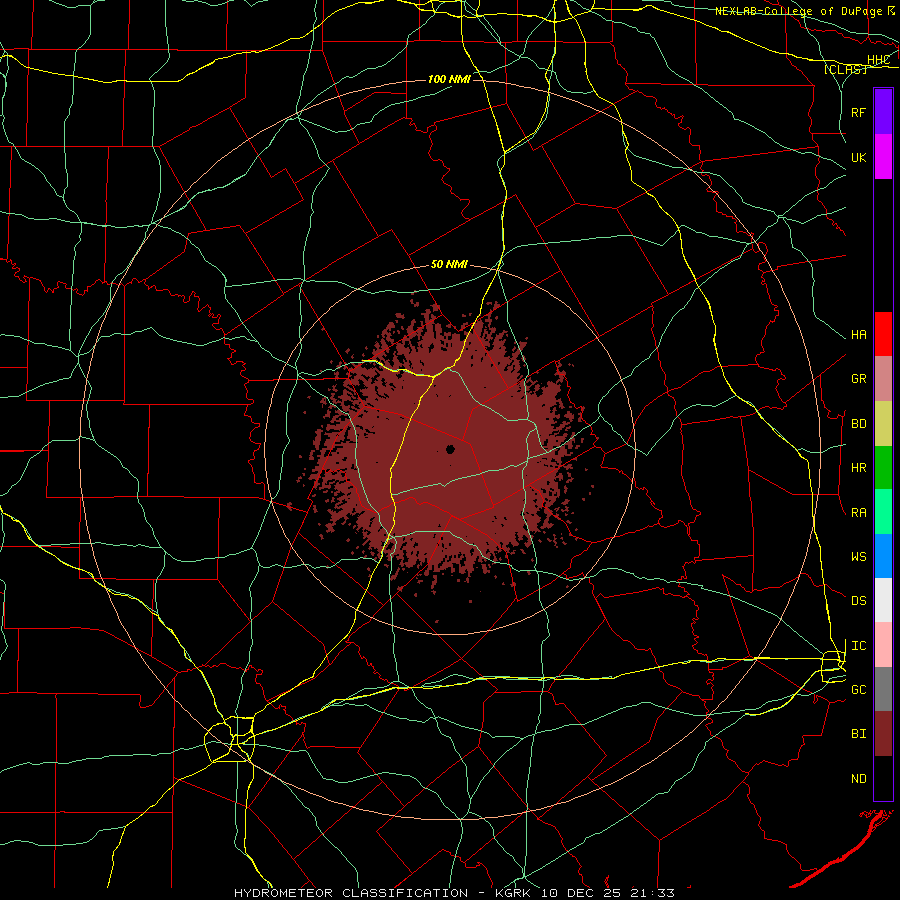Click the ND legend label
Image resolution: width=900 pixels, height=900 pixels.
coord(859,779)
